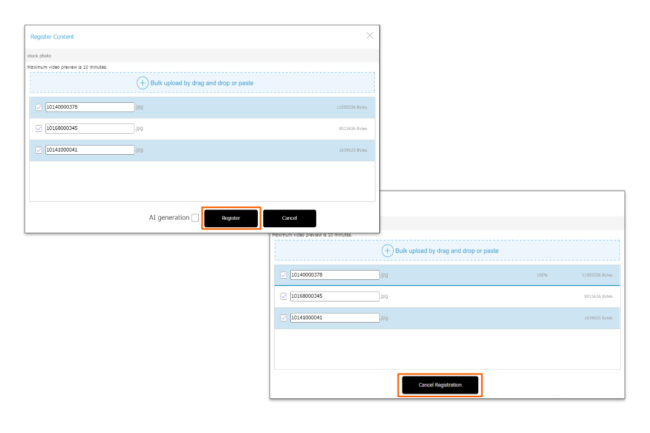Click the 10140000378 field in the uploading dialog
Screen dimensions: 650x433
(x=334, y=275)
